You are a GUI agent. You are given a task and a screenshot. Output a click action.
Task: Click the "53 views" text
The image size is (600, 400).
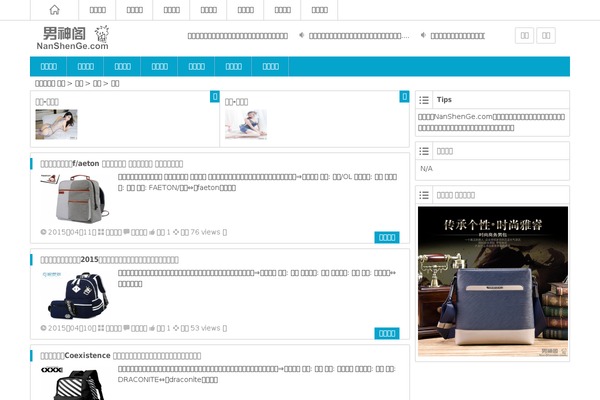point(205,328)
